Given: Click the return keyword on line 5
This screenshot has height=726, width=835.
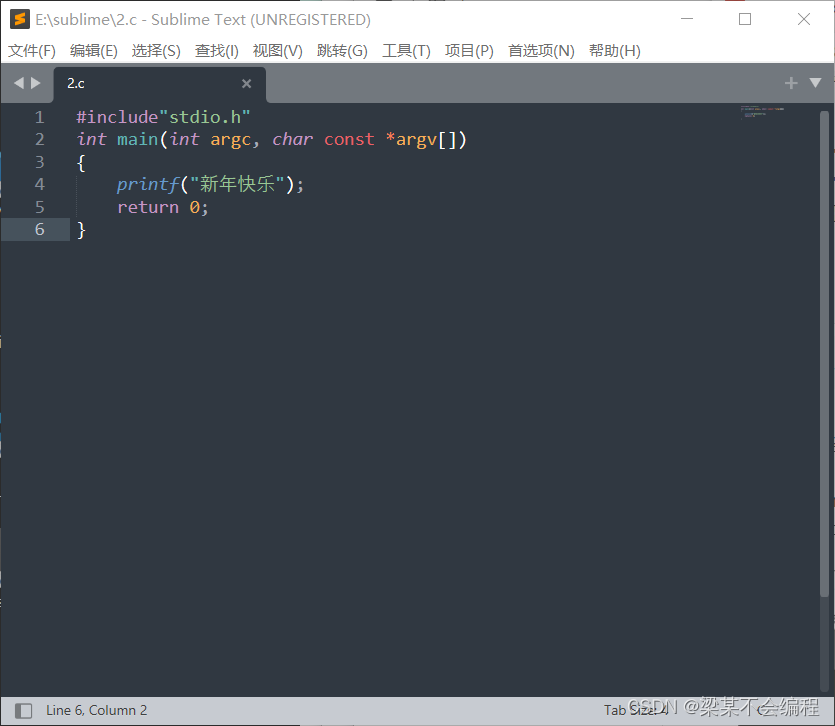Looking at the screenshot, I should pos(148,207).
